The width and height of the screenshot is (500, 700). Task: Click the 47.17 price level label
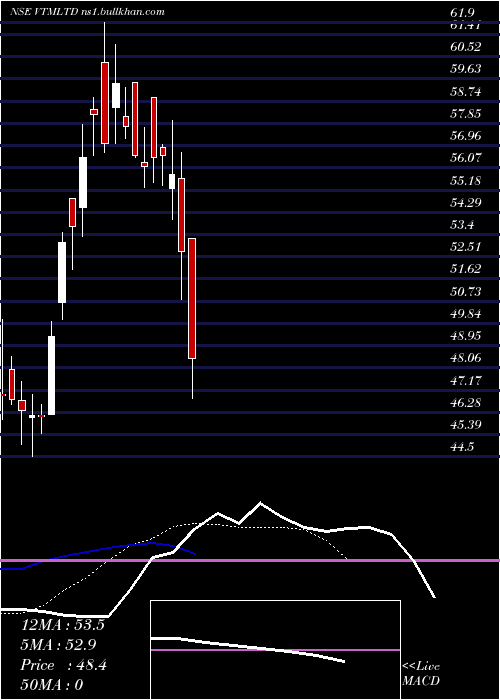[x=466, y=381]
